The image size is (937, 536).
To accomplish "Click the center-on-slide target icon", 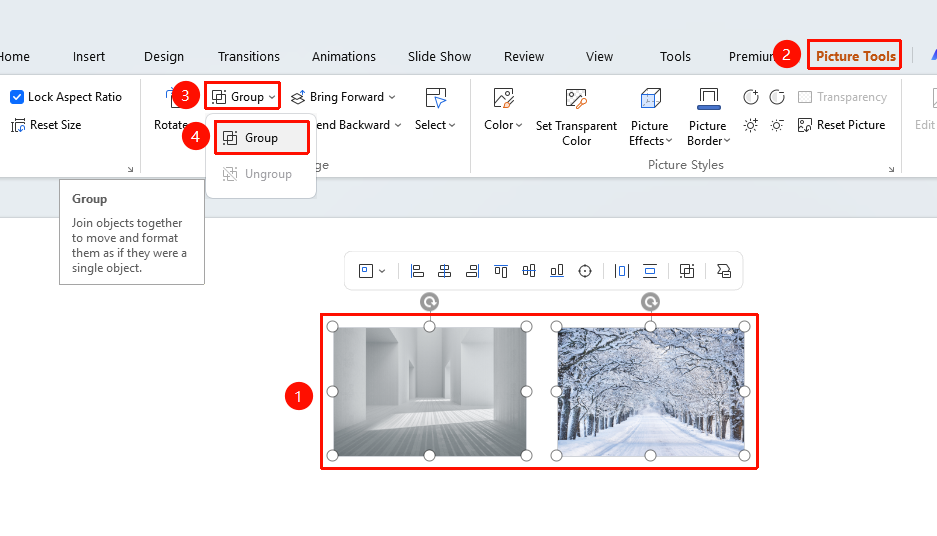I will [585, 271].
